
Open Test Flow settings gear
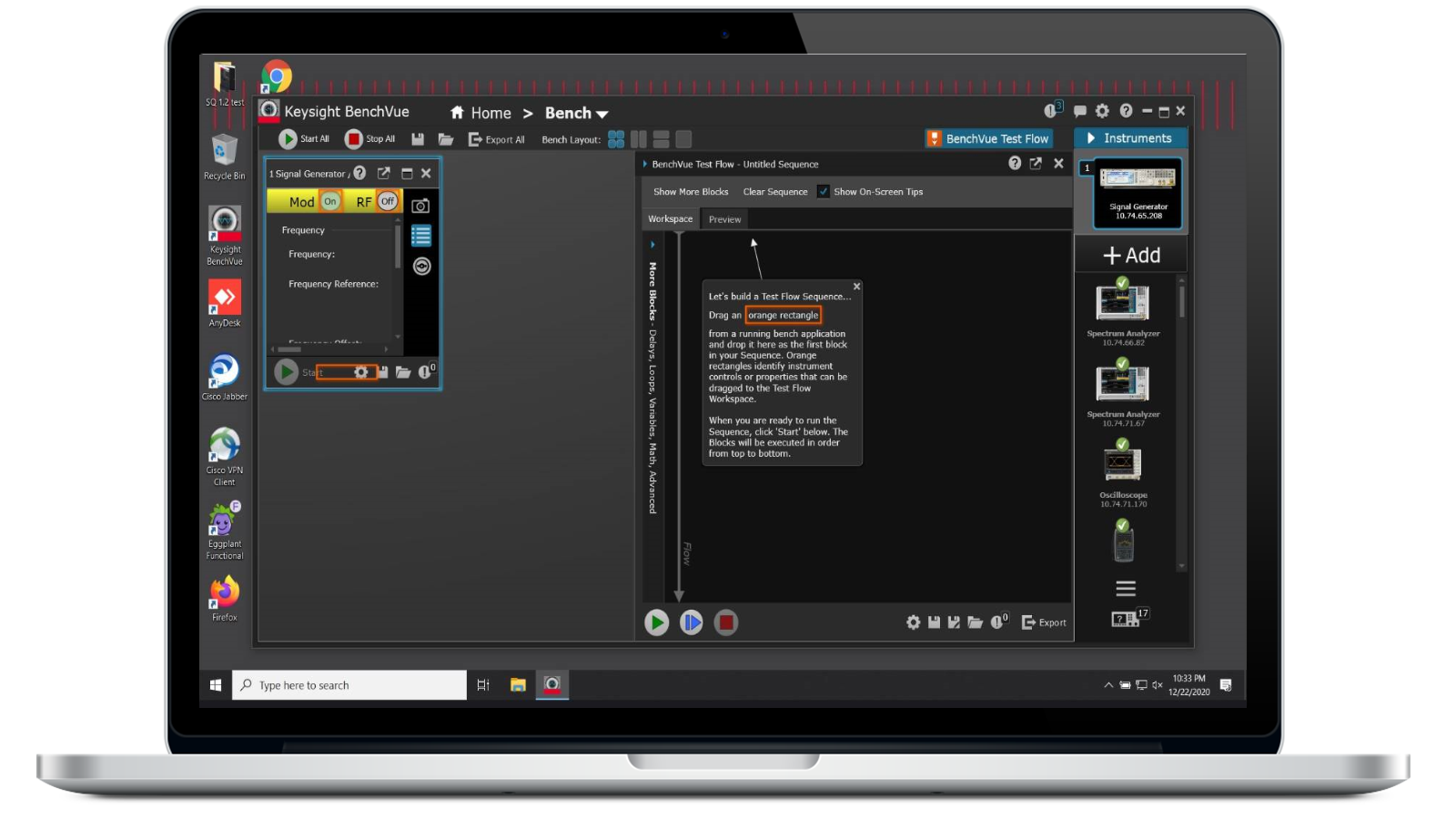tap(914, 622)
